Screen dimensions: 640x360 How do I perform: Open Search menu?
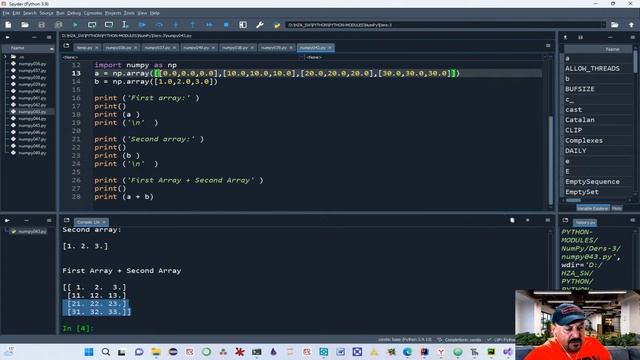(29, 13)
